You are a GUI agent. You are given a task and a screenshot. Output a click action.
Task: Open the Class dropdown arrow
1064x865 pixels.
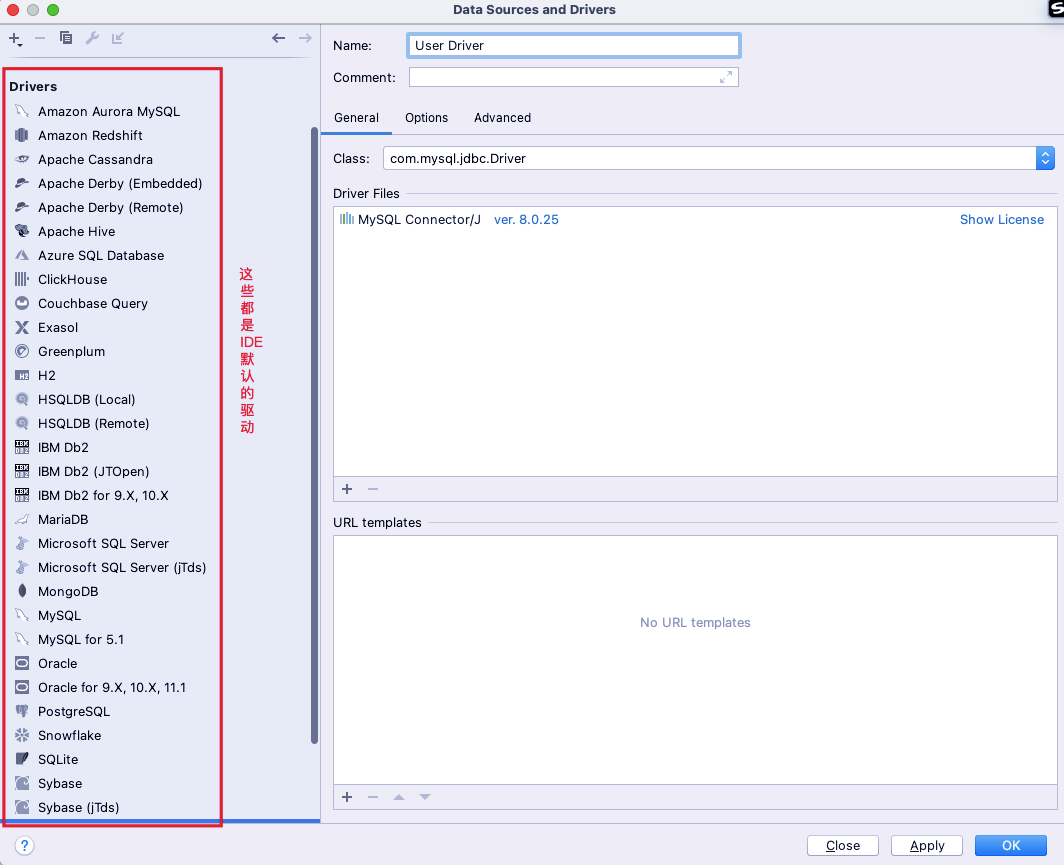[1045, 158]
